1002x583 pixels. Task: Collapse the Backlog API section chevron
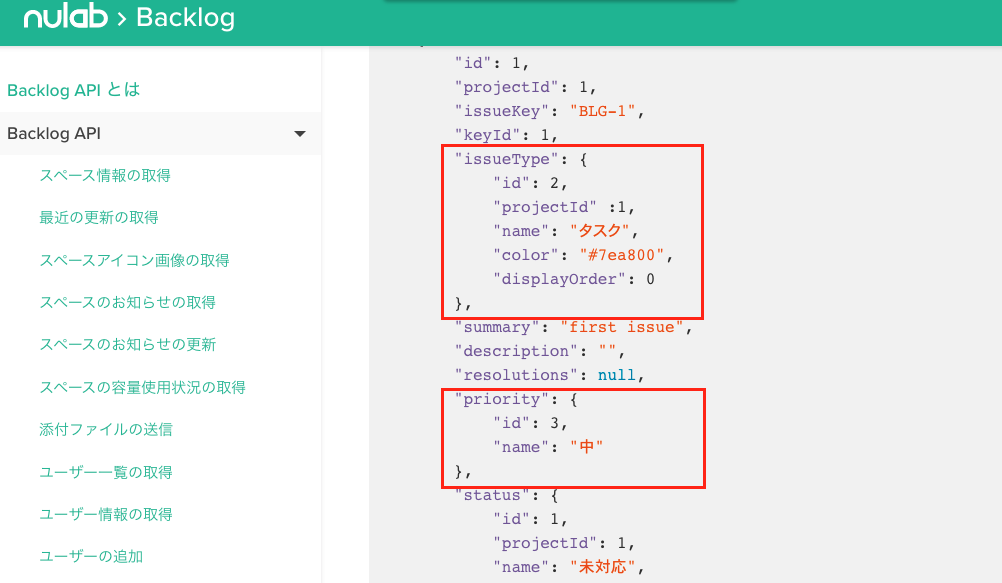pos(300,133)
